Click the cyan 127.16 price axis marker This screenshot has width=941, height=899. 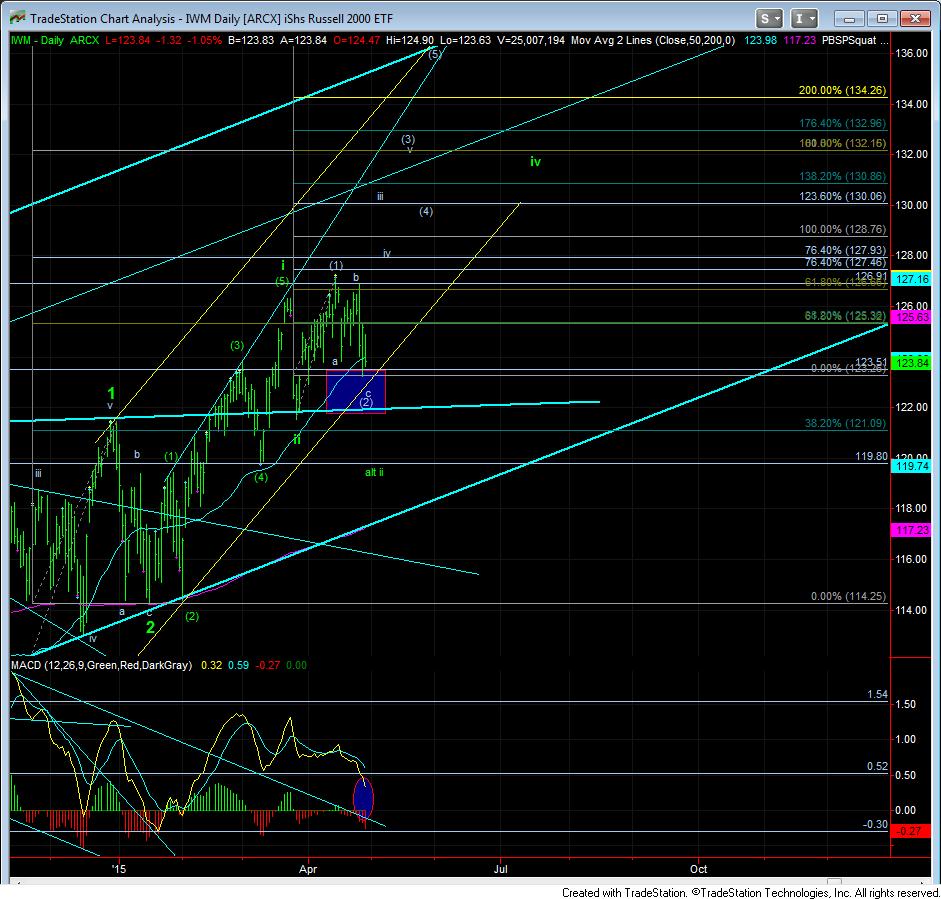point(911,279)
